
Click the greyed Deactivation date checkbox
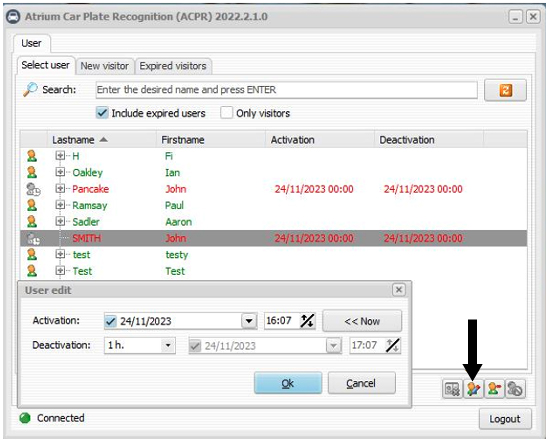(x=195, y=346)
